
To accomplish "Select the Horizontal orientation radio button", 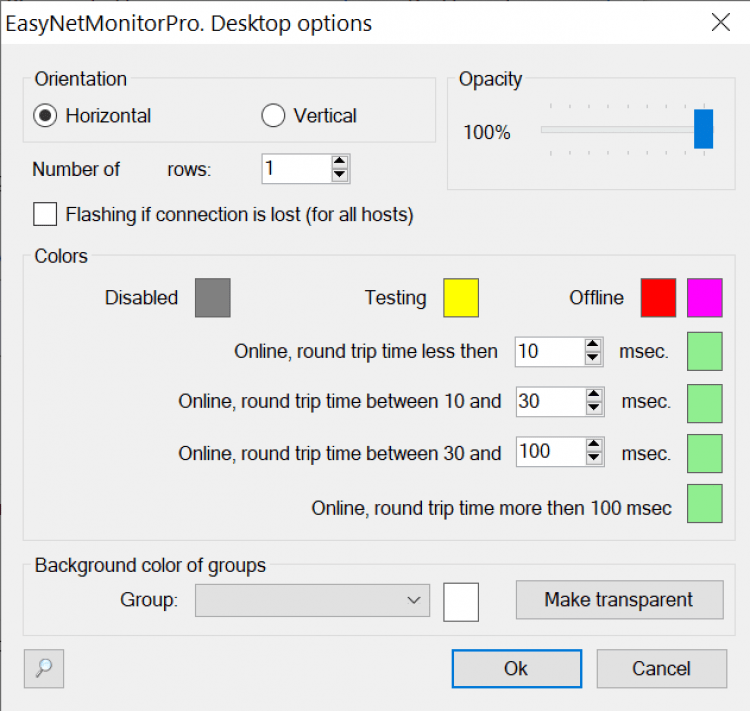I will [x=45, y=116].
